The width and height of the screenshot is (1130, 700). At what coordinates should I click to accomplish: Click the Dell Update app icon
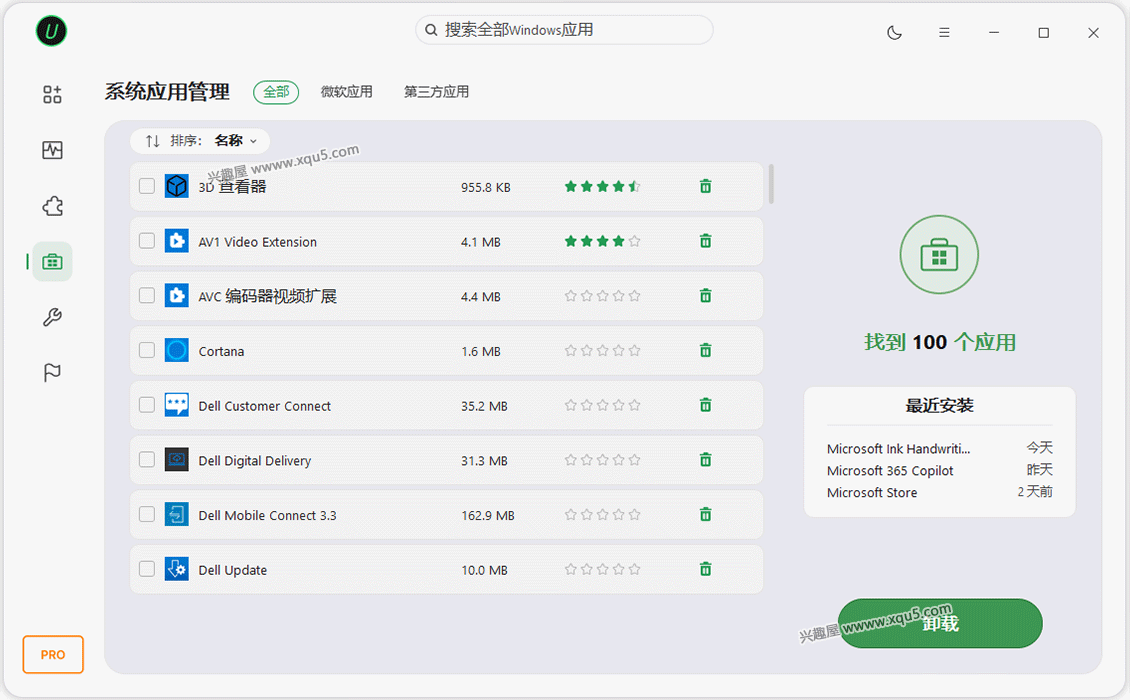tap(177, 569)
